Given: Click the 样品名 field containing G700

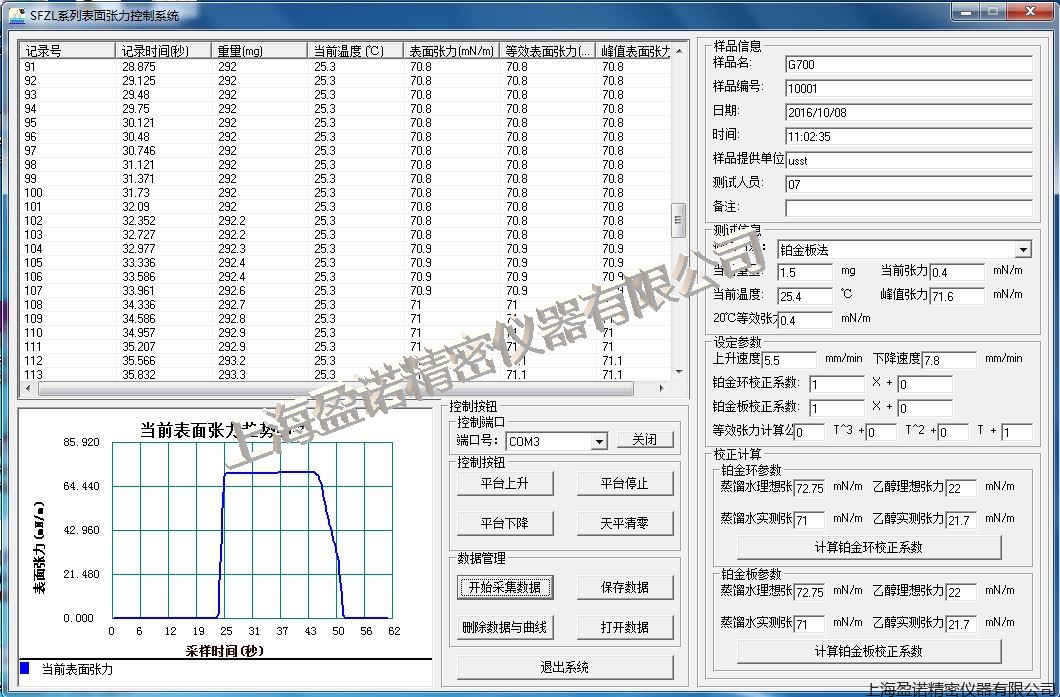Looking at the screenshot, I should 908,65.
